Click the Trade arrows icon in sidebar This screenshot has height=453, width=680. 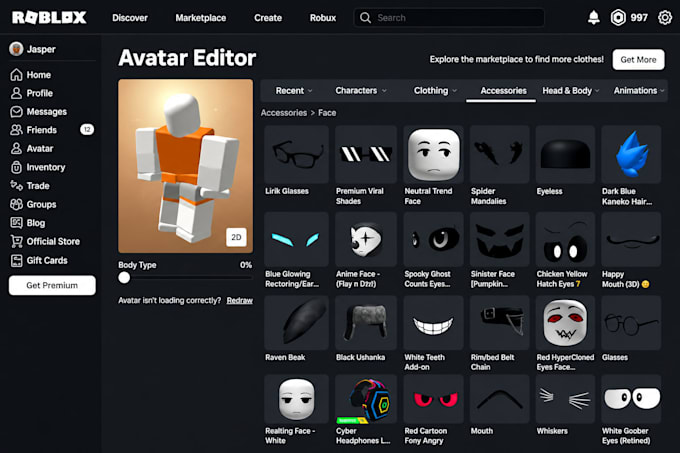(16, 186)
